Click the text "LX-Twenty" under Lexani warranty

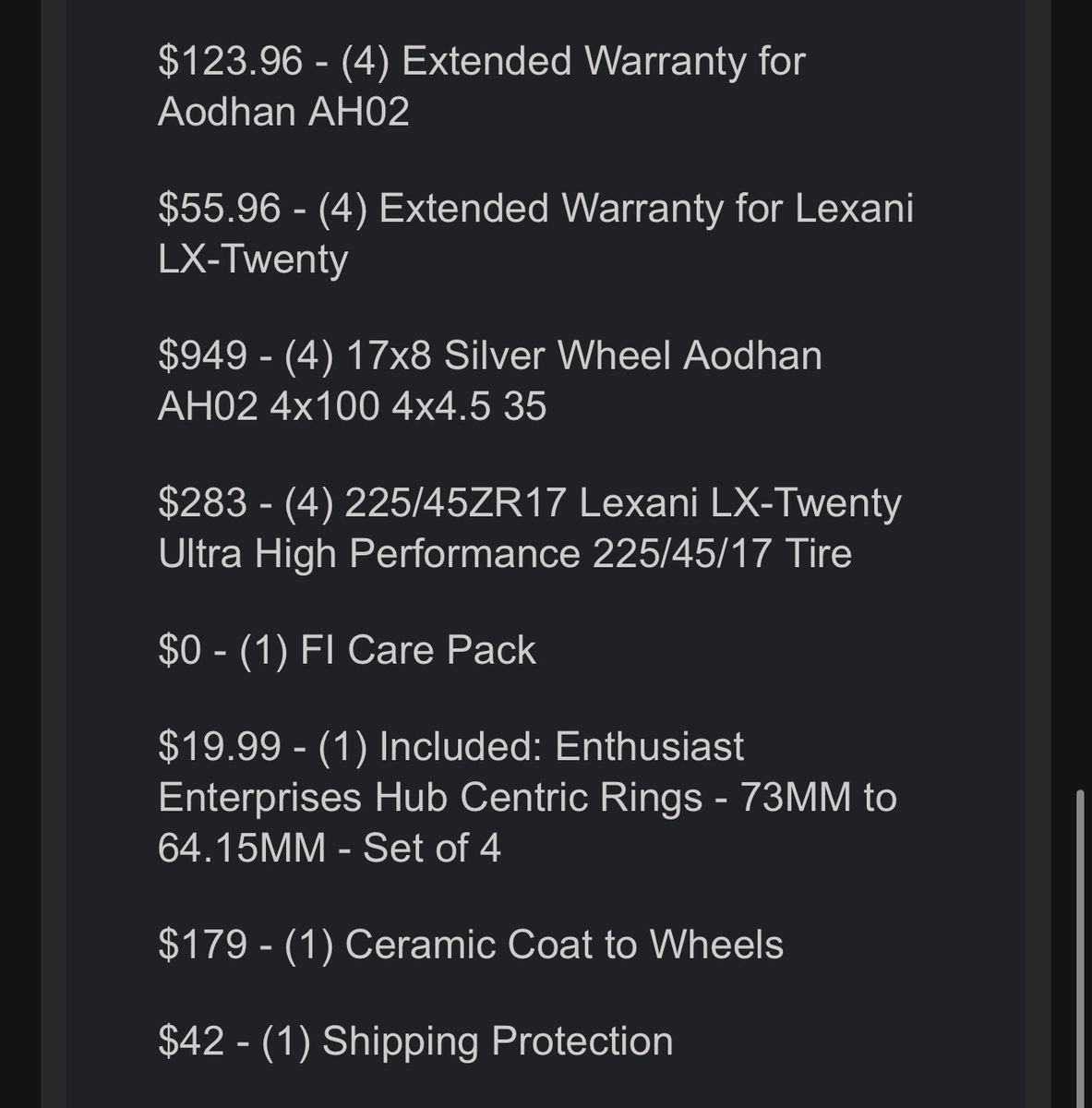coord(253,259)
